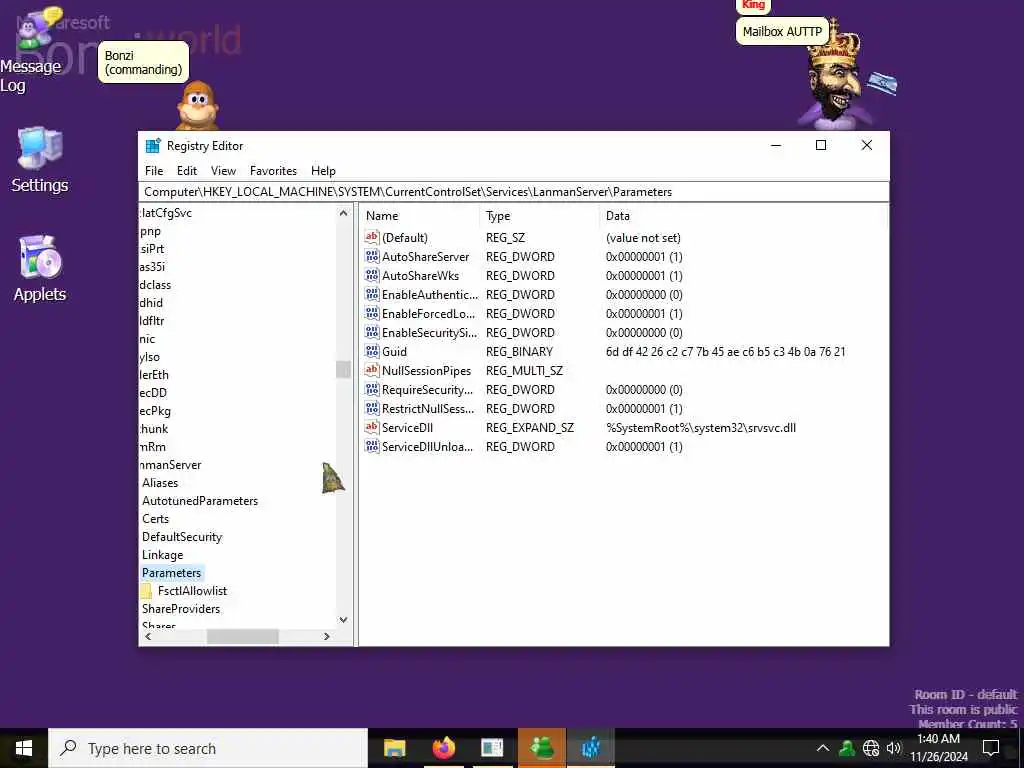Click the (Default) value string icon
Screen dimensions: 1024x768
tap(372, 237)
